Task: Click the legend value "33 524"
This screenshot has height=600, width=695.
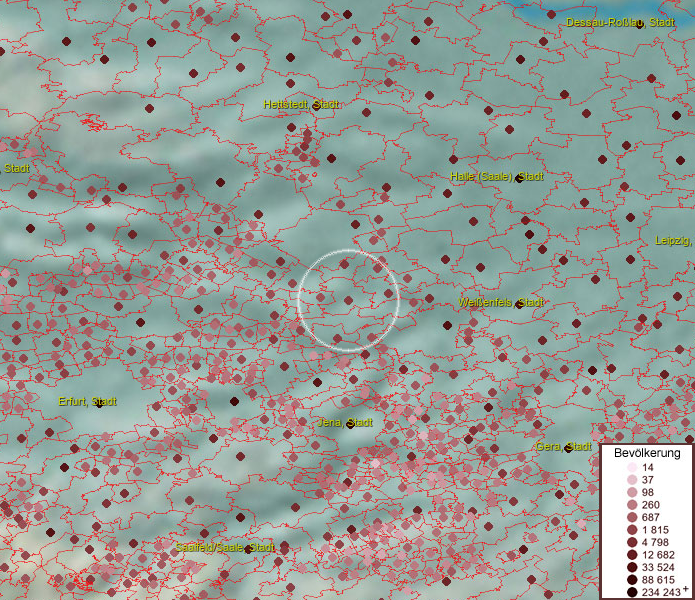Action: [658, 567]
